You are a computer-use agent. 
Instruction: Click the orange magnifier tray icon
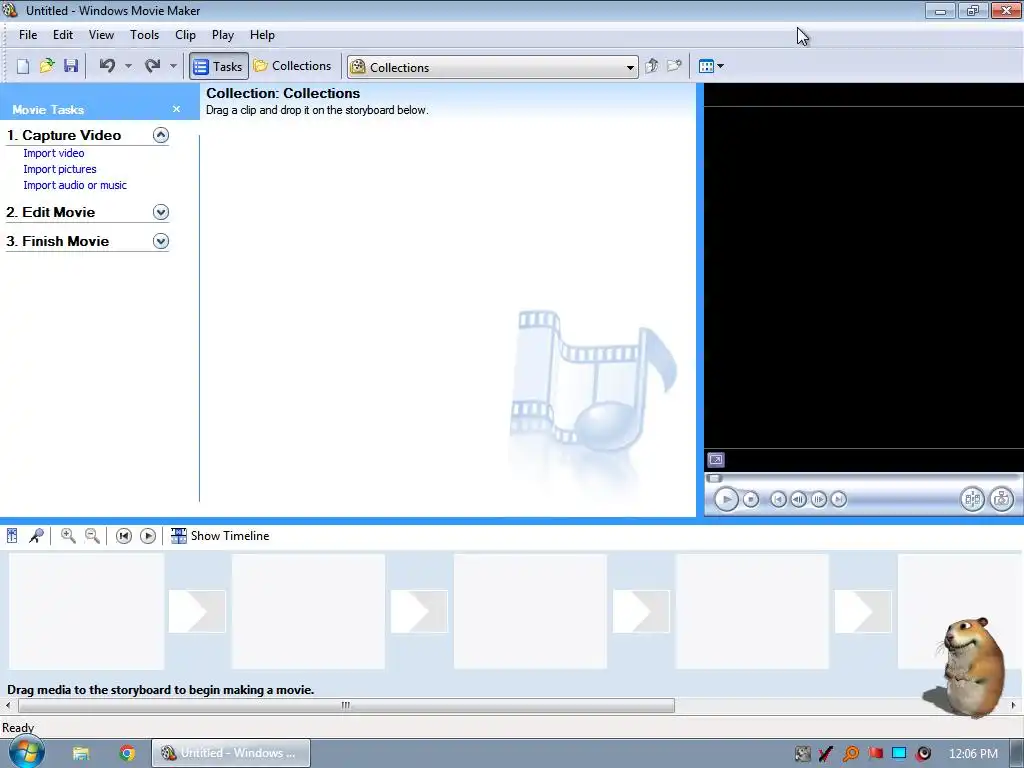tap(851, 754)
